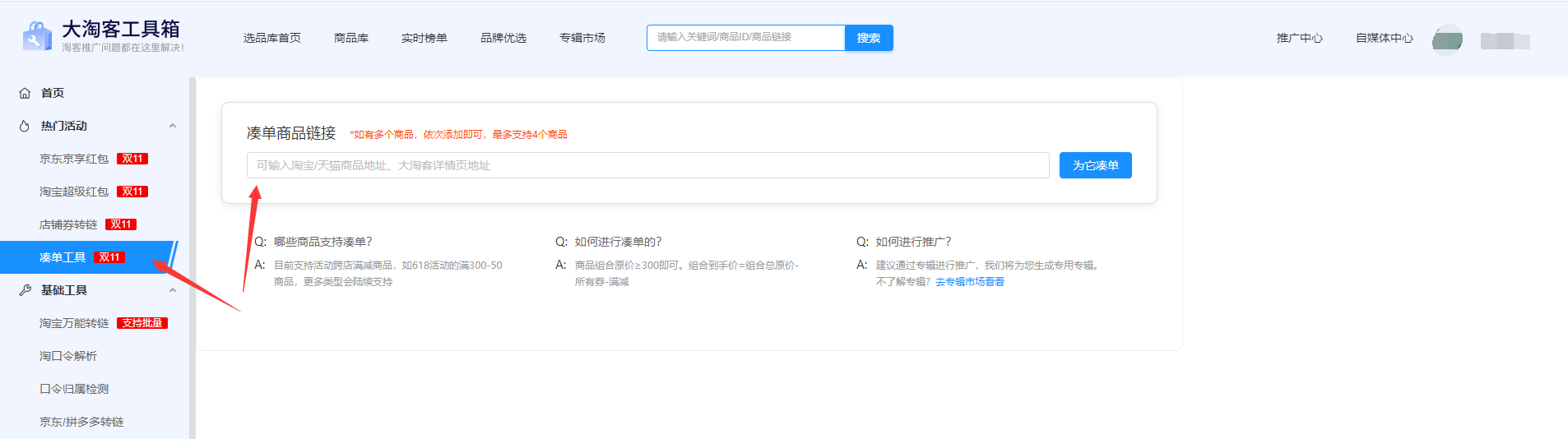This screenshot has width=1568, height=439.
Task: Click the home icon beside 首页
Action: pyautogui.click(x=25, y=93)
